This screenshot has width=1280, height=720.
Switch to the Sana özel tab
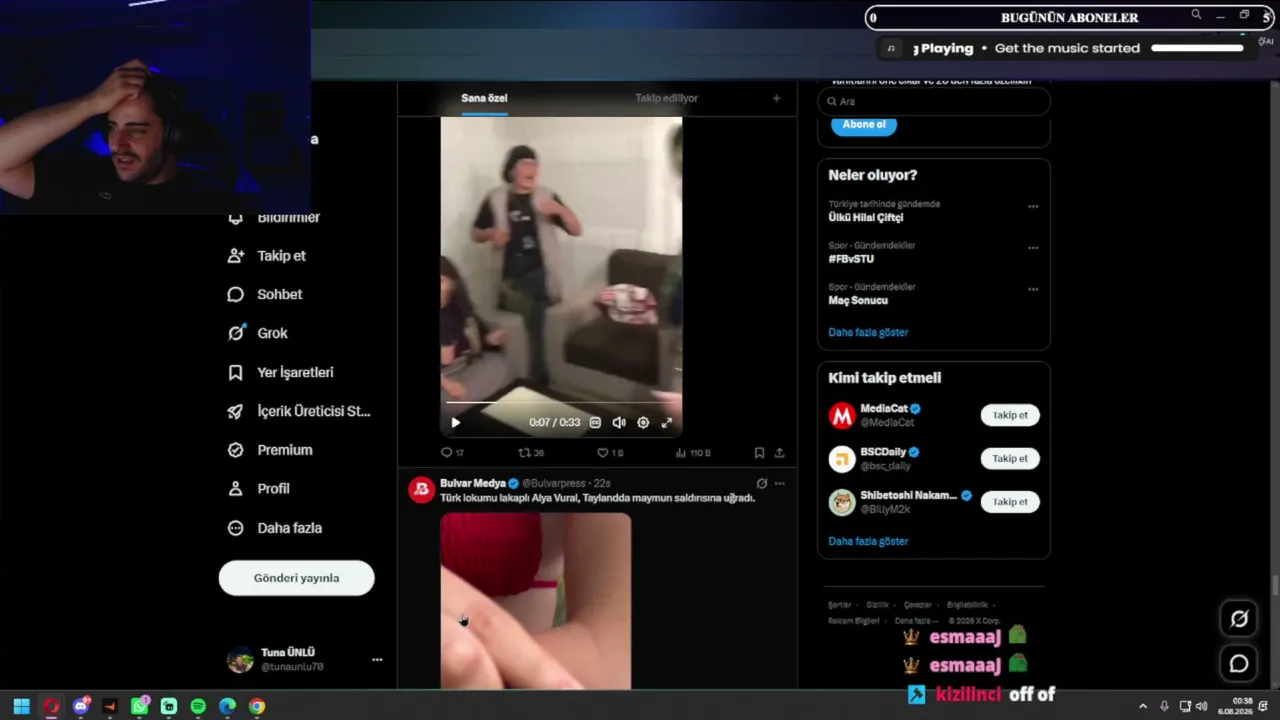(484, 98)
